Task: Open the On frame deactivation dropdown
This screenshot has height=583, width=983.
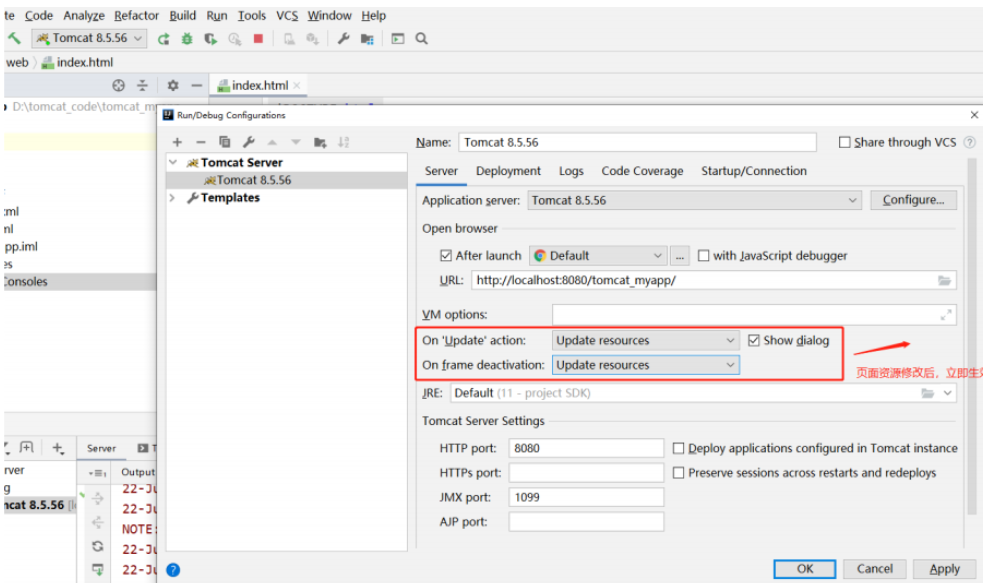Action: click(646, 365)
